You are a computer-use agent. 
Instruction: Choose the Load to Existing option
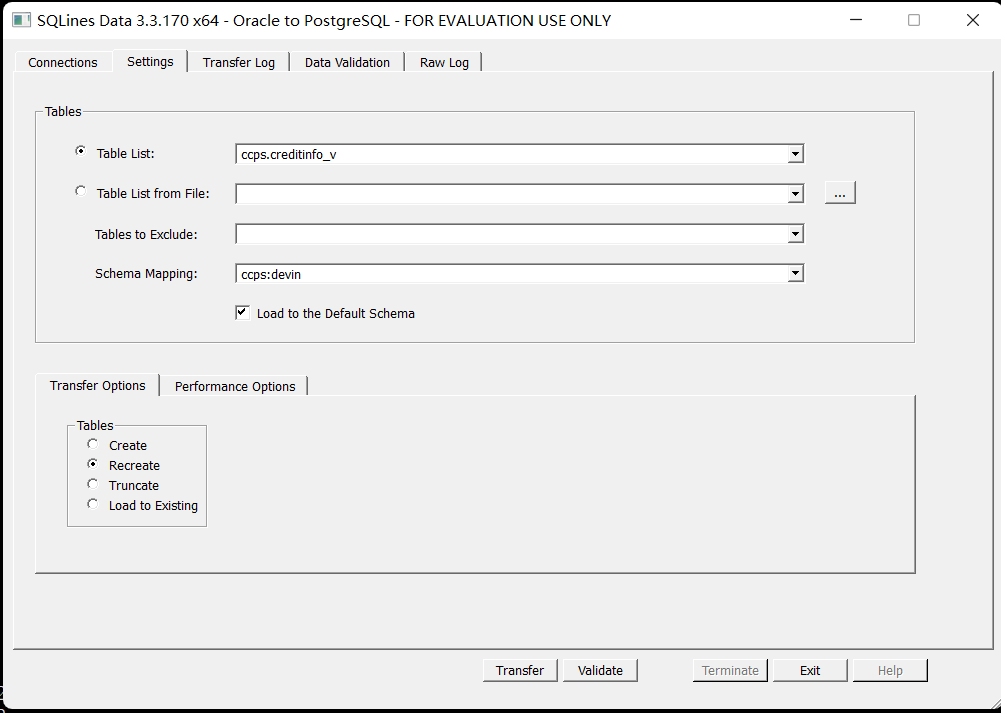pyautogui.click(x=93, y=504)
